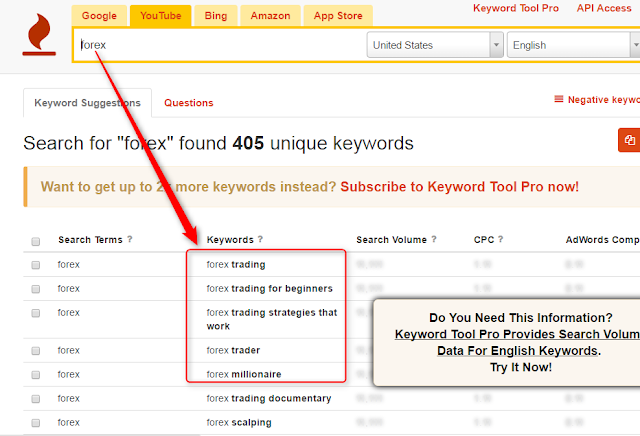Screen dimensions: 640x436
Task: Click the CPC help question mark
Action: [x=500, y=239]
